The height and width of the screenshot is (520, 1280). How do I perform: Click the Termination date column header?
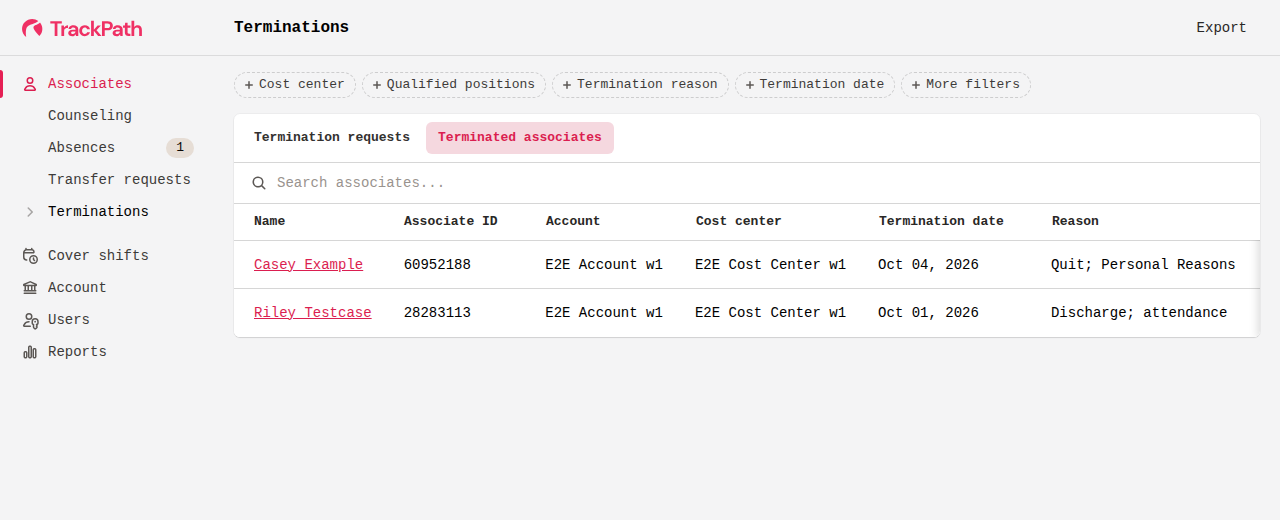(941, 221)
